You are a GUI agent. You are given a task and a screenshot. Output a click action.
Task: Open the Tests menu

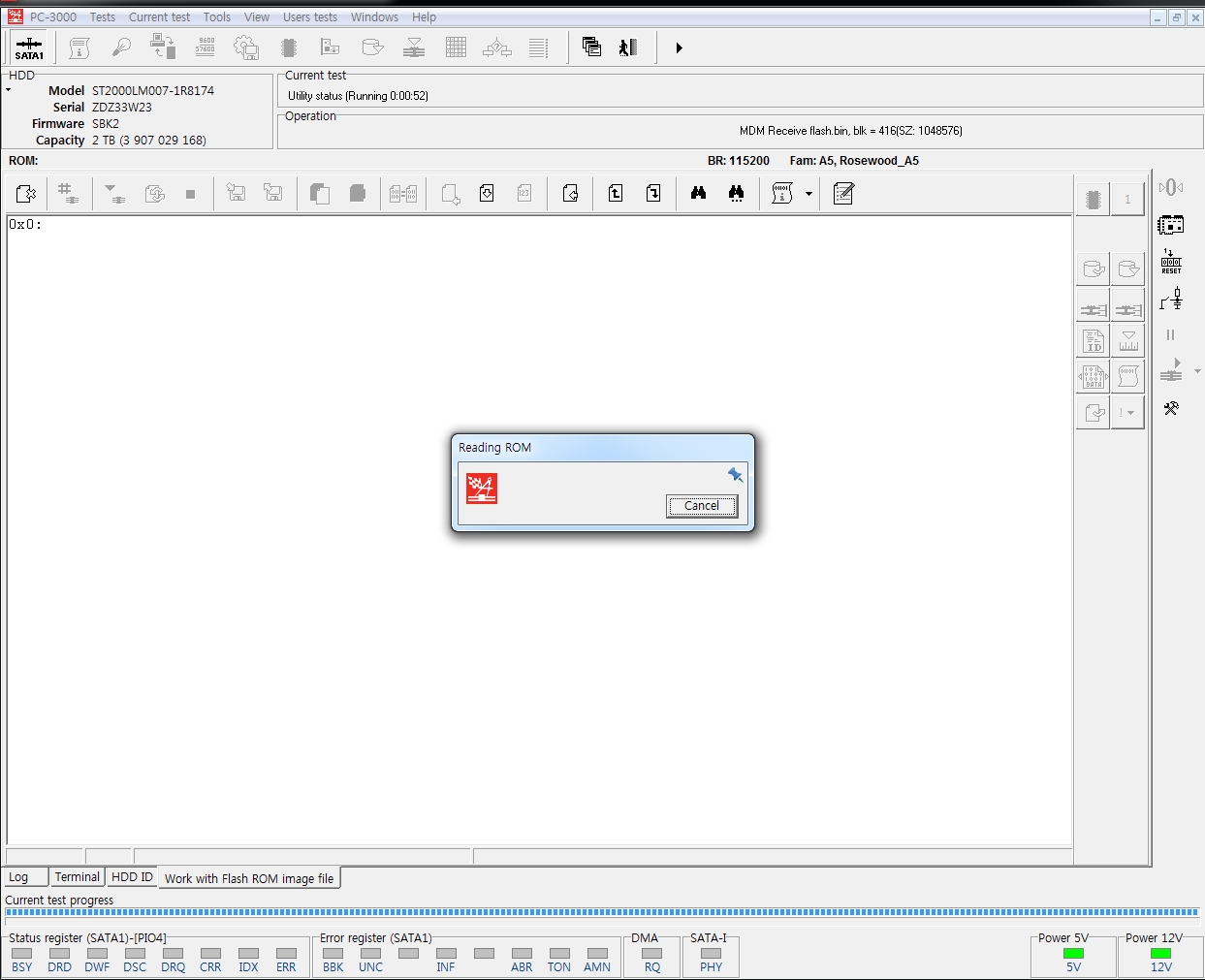tap(103, 16)
